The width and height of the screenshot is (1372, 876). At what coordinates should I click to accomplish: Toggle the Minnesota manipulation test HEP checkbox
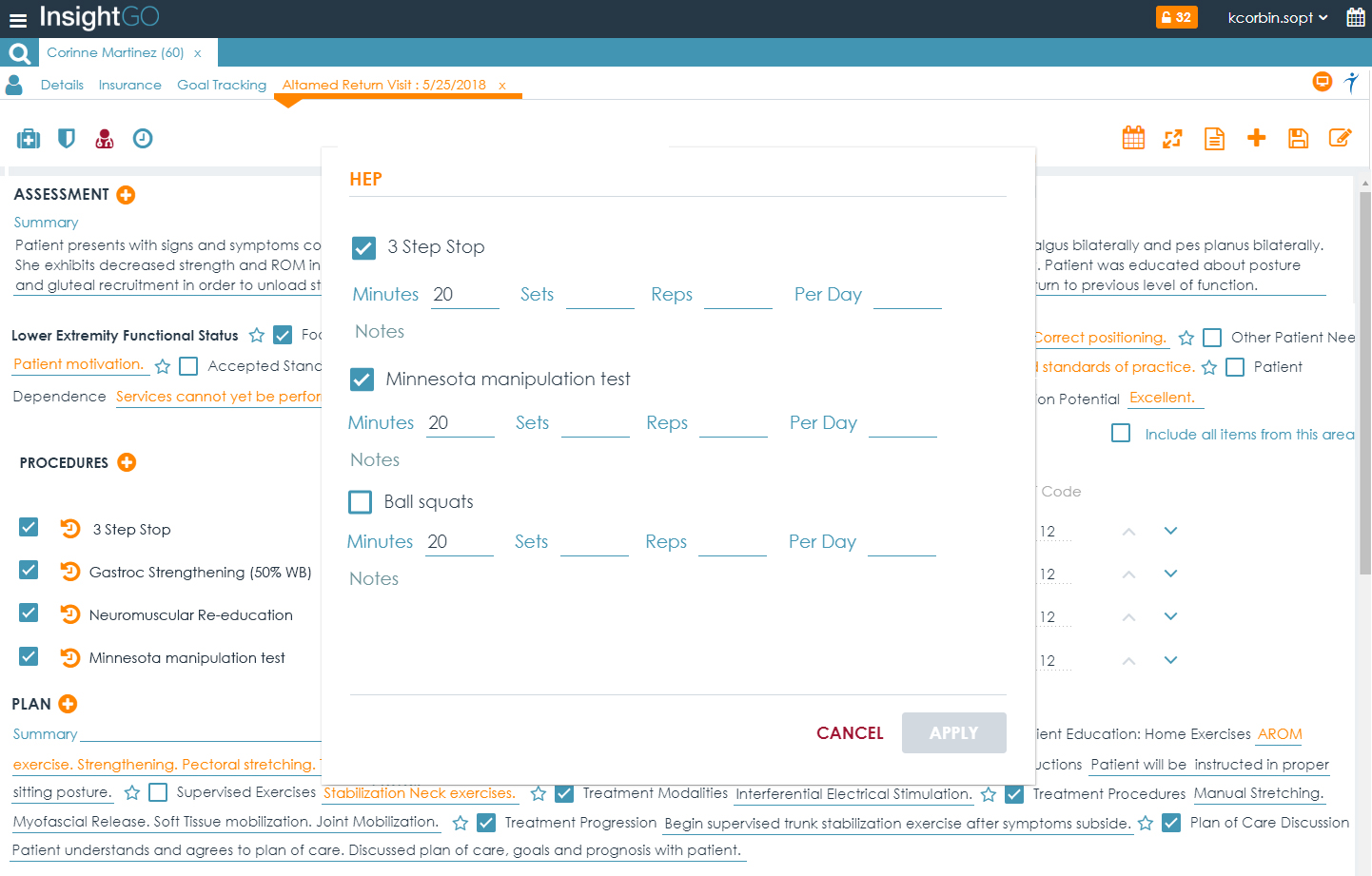pyautogui.click(x=362, y=380)
